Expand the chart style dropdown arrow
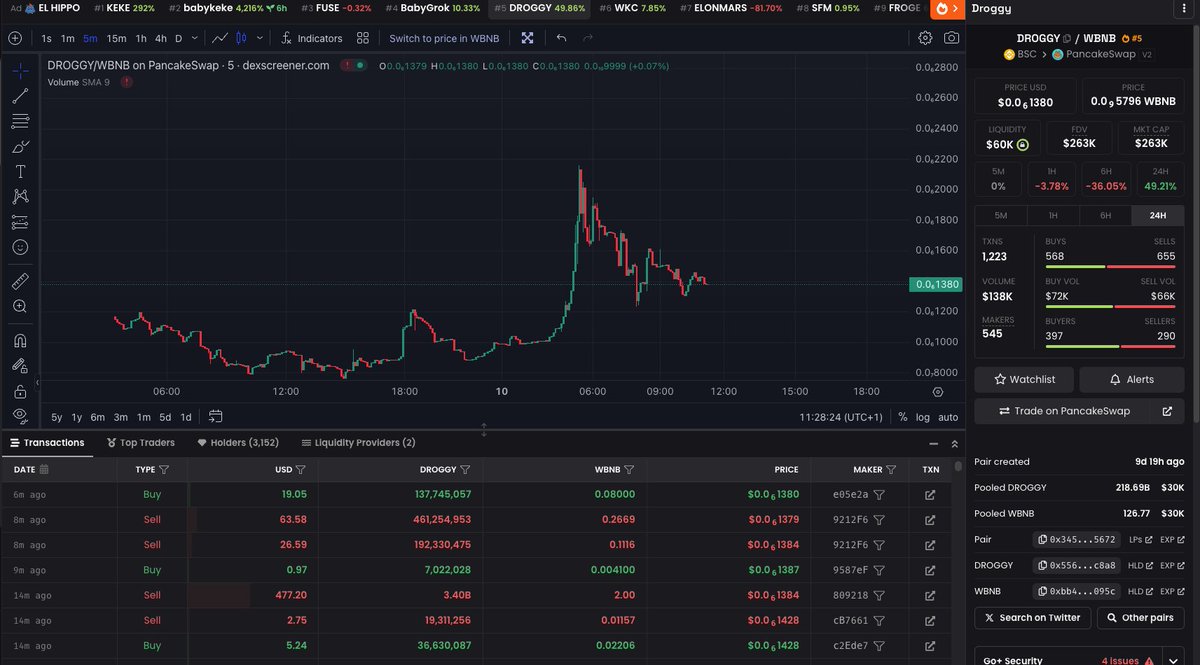Image resolution: width=1200 pixels, height=665 pixels. (260, 38)
